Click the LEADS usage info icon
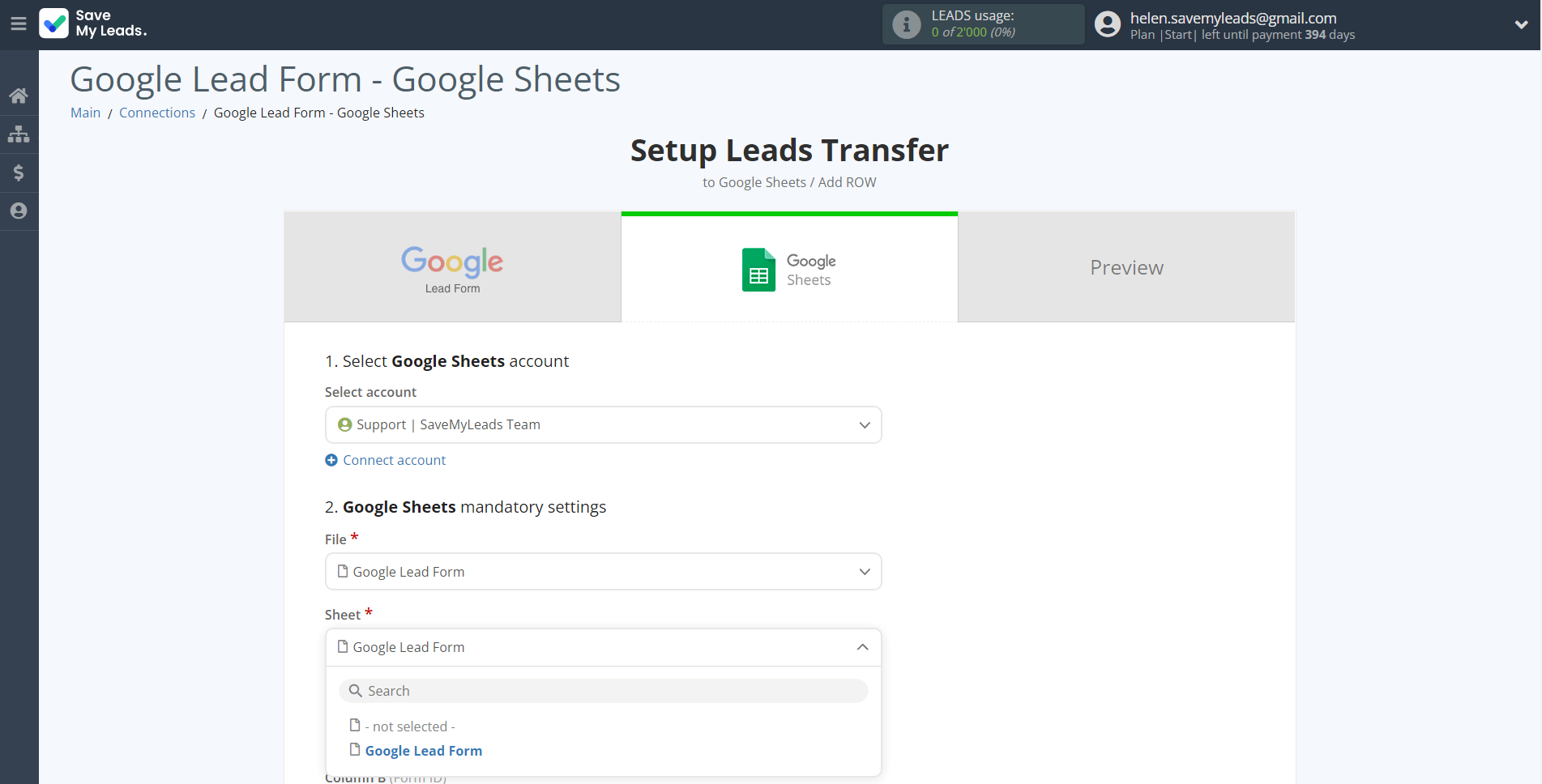 pyautogui.click(x=906, y=24)
